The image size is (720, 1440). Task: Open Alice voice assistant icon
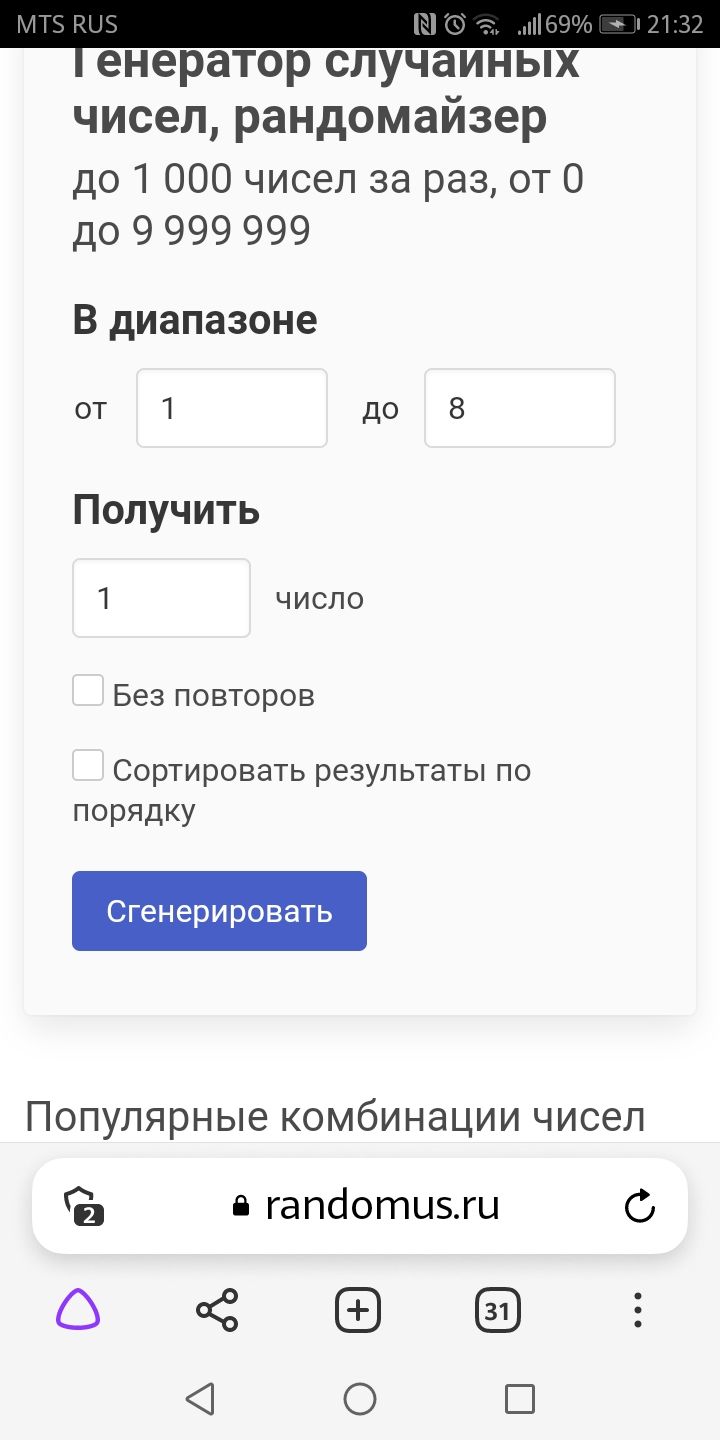(78, 1309)
